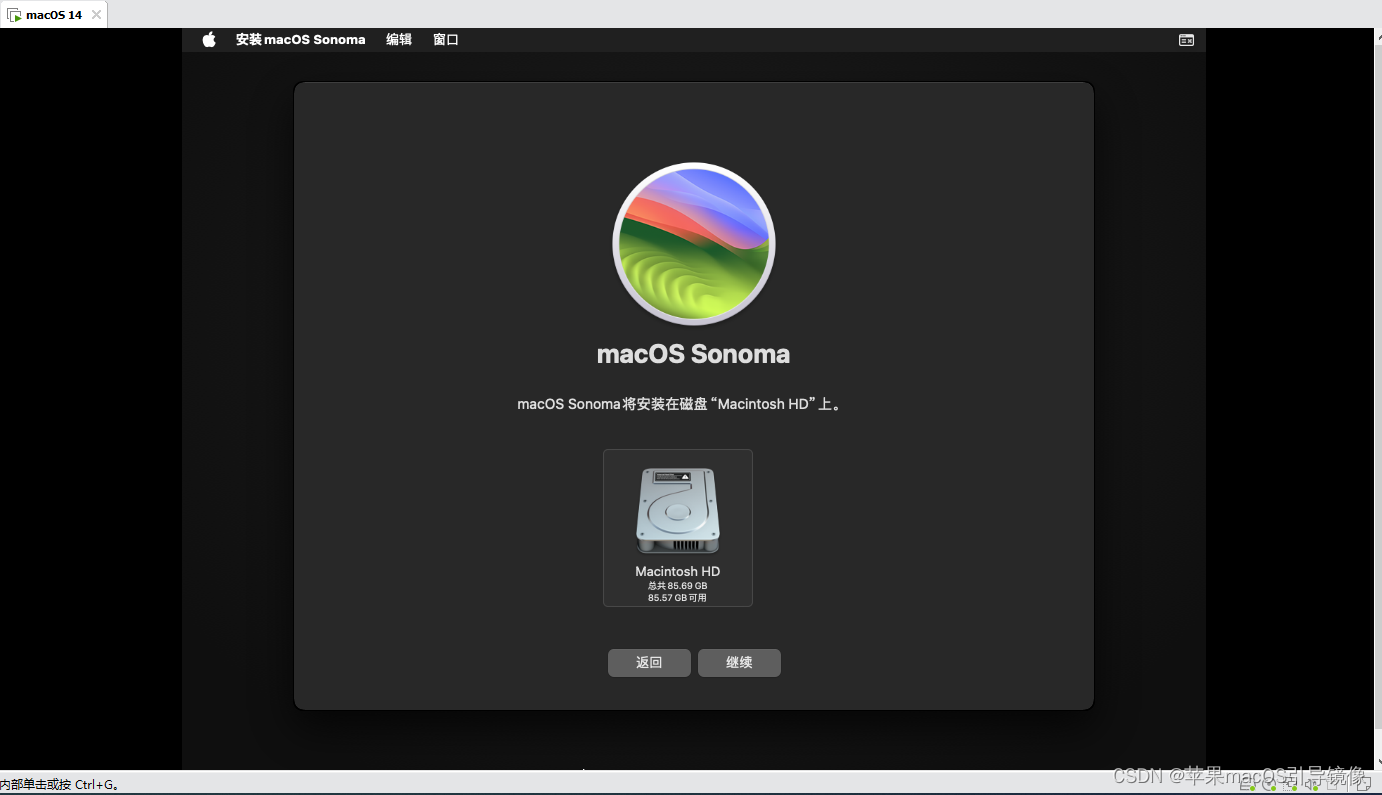Click the macOS Sonoma将安装在磁盘 message text

[x=679, y=405]
